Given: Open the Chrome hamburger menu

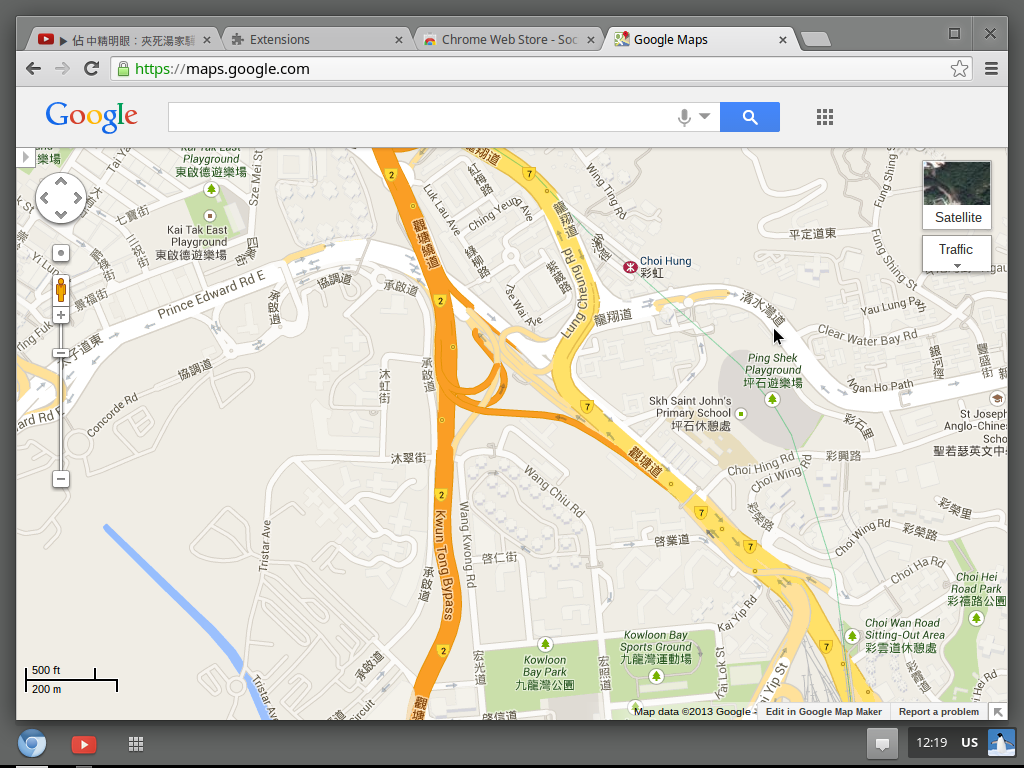Looking at the screenshot, I should [x=991, y=69].
